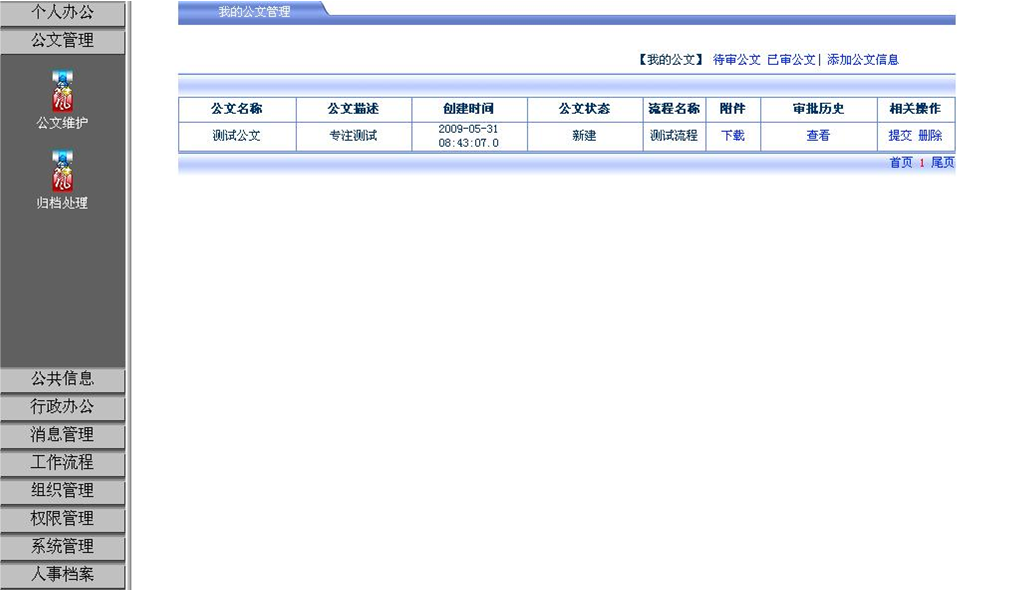Select the 公文管理 menu section
Image resolution: width=1021 pixels, height=590 pixels.
click(63, 40)
